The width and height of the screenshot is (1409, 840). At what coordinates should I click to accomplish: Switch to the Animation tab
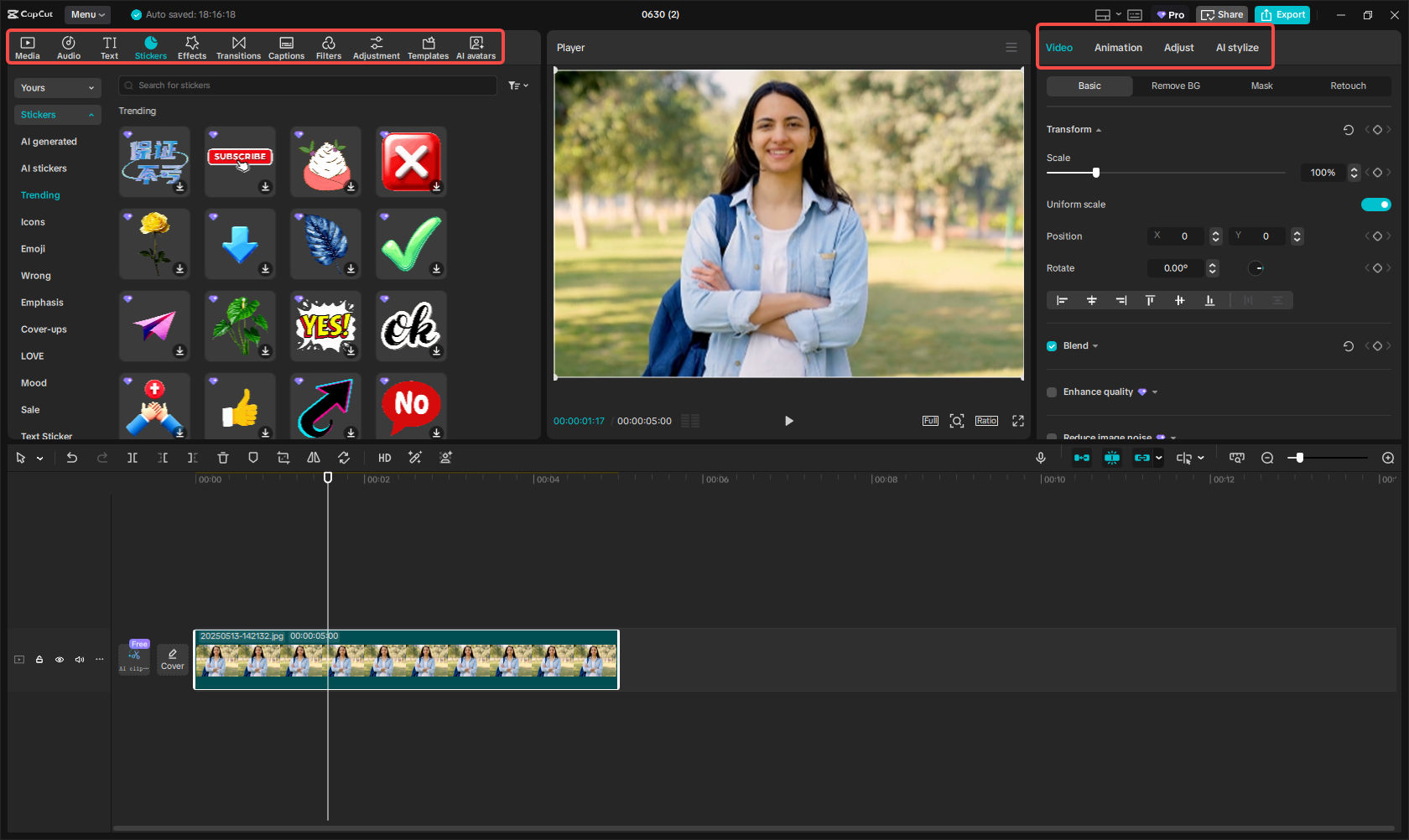coord(1117,48)
